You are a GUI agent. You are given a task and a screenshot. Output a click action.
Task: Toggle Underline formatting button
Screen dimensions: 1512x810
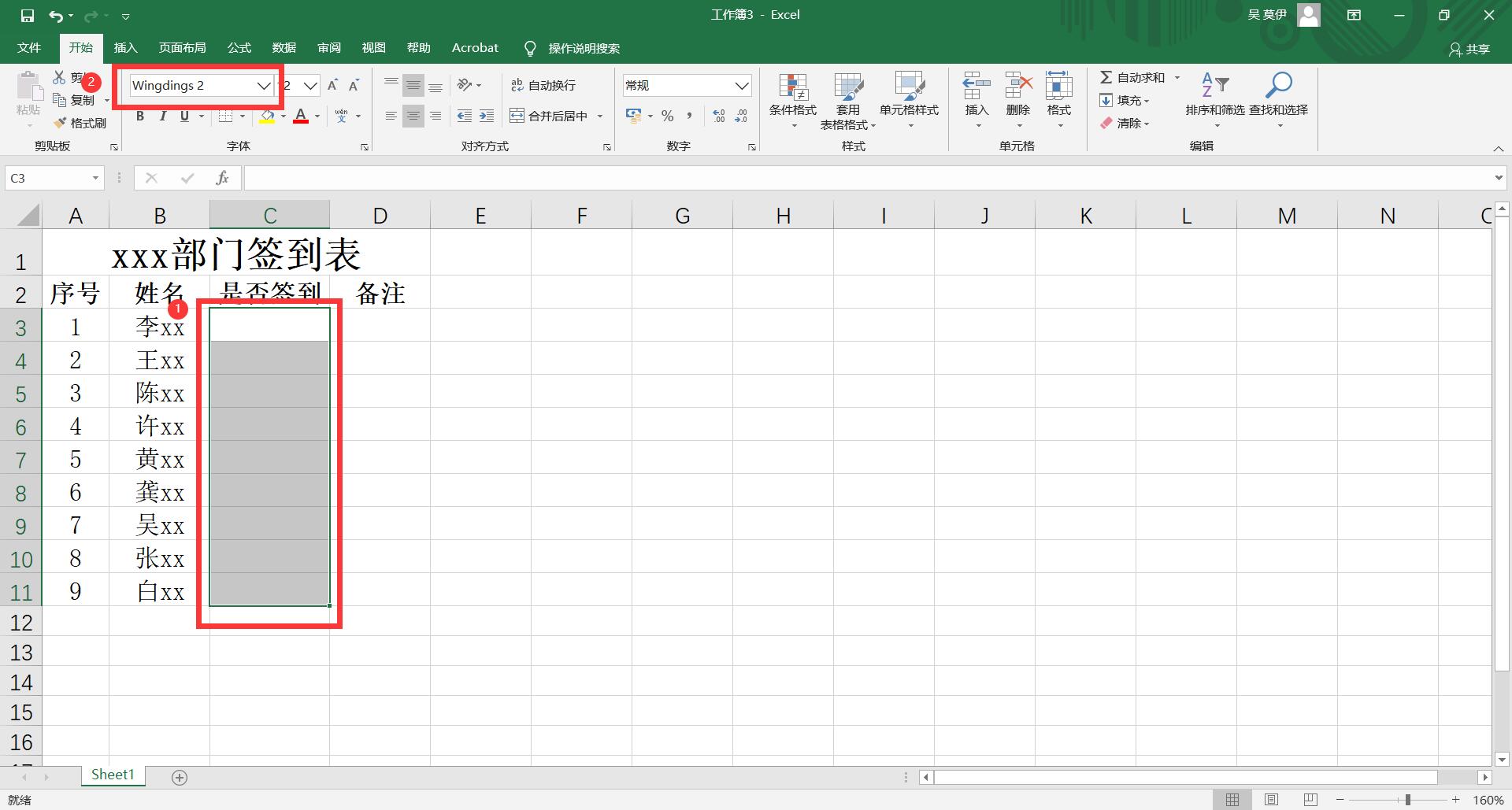(184, 116)
